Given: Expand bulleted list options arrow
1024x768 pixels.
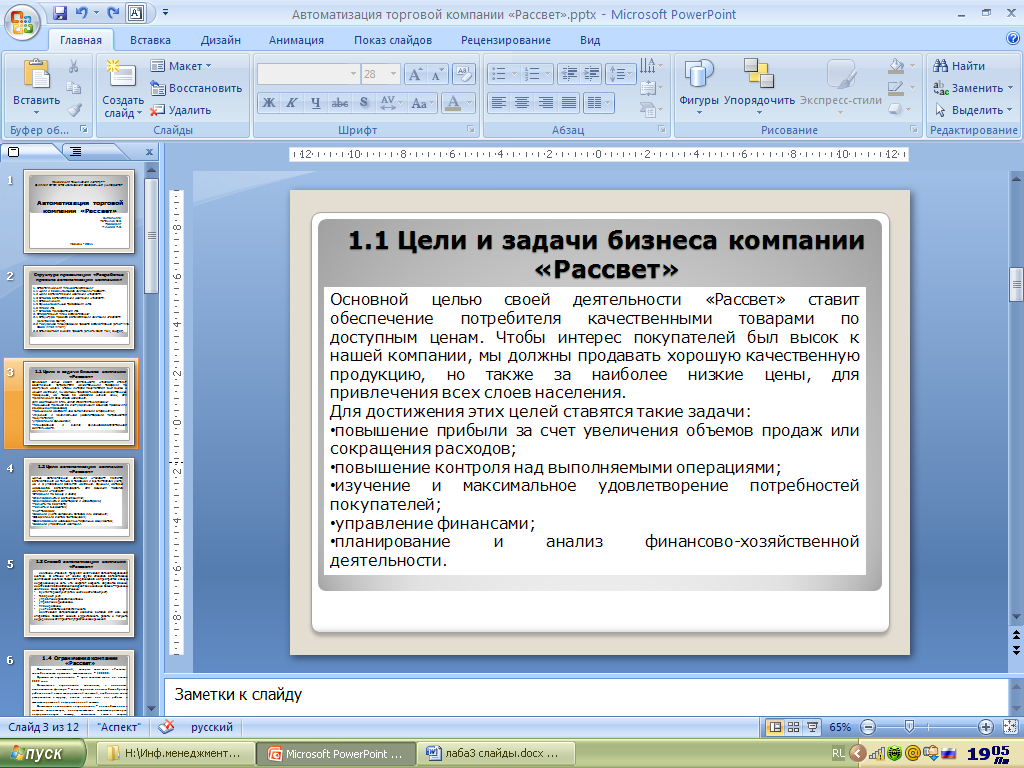Looking at the screenshot, I should 514,74.
